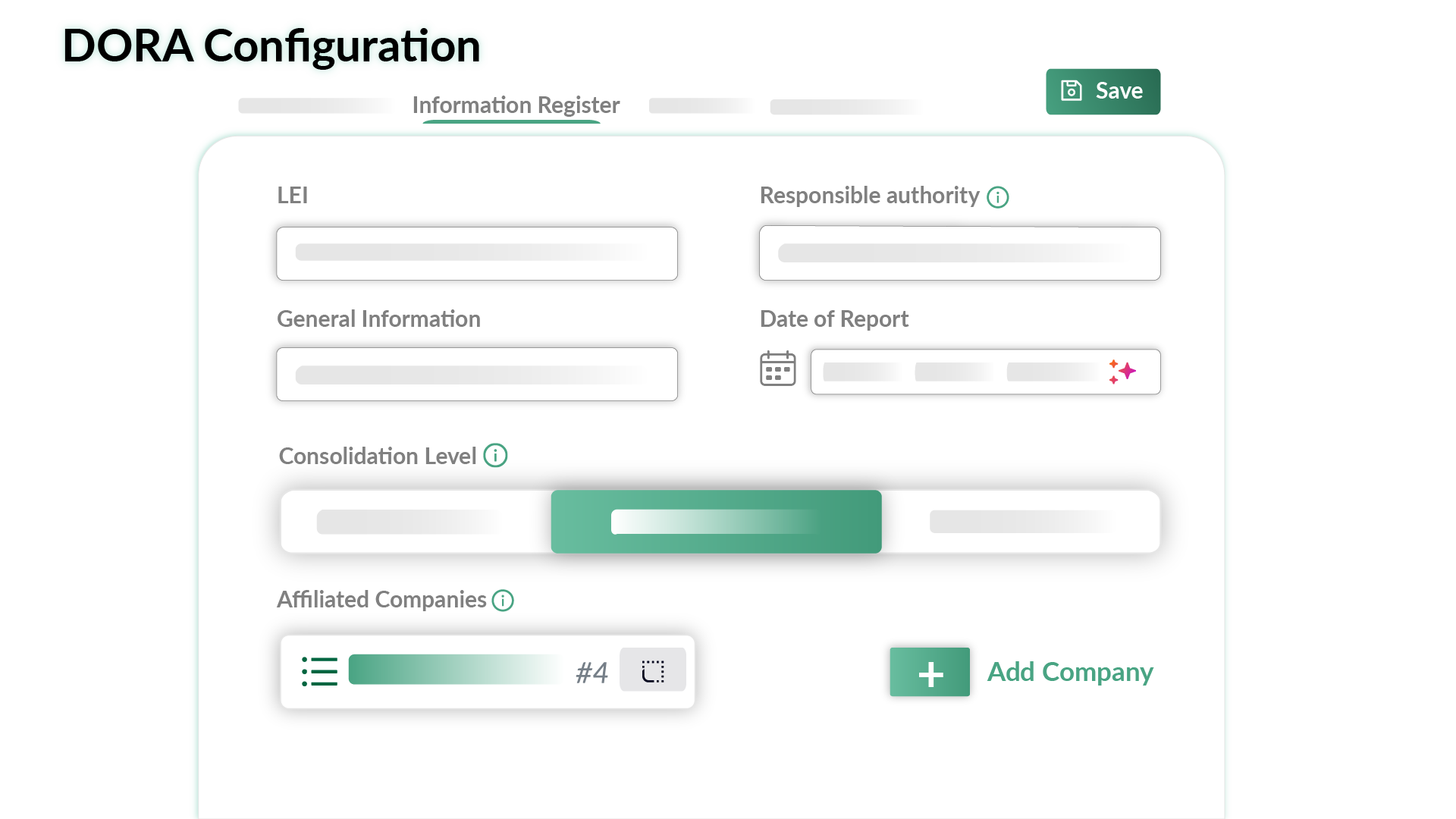This screenshot has height=819, width=1456.
Task: Click the dashed selection icon beside #4
Action: [x=652, y=670]
